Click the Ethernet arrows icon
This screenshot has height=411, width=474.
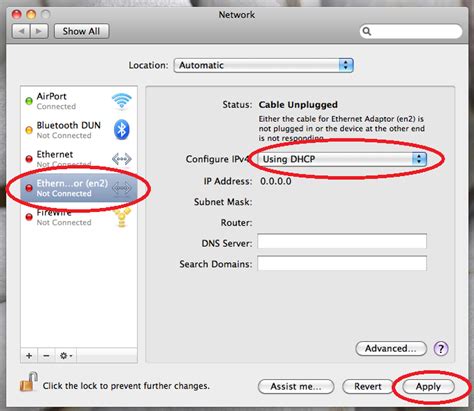(122, 159)
